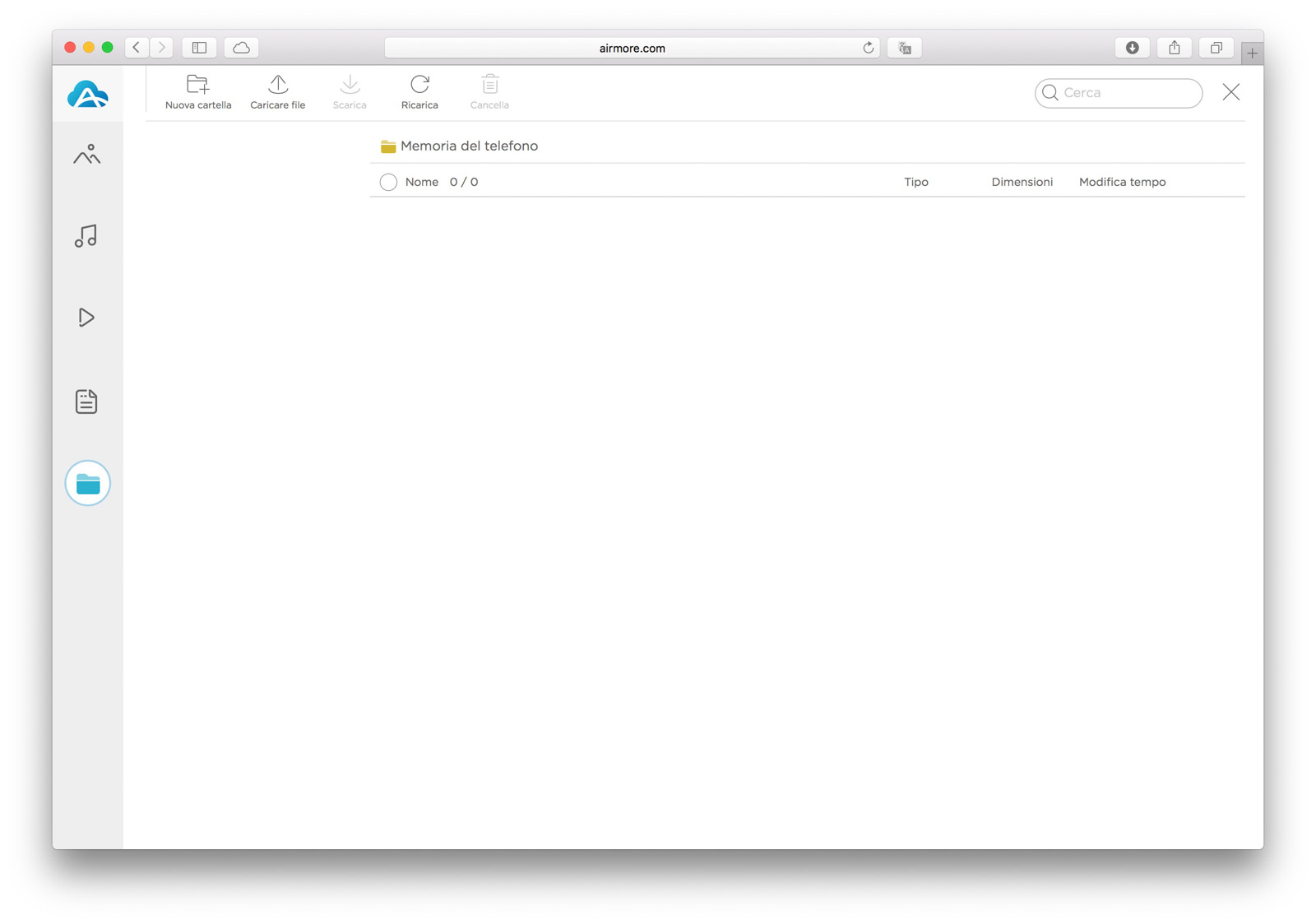Click the AirMore cloud logo
Image resolution: width=1316 pixels, height=924 pixels.
87,95
